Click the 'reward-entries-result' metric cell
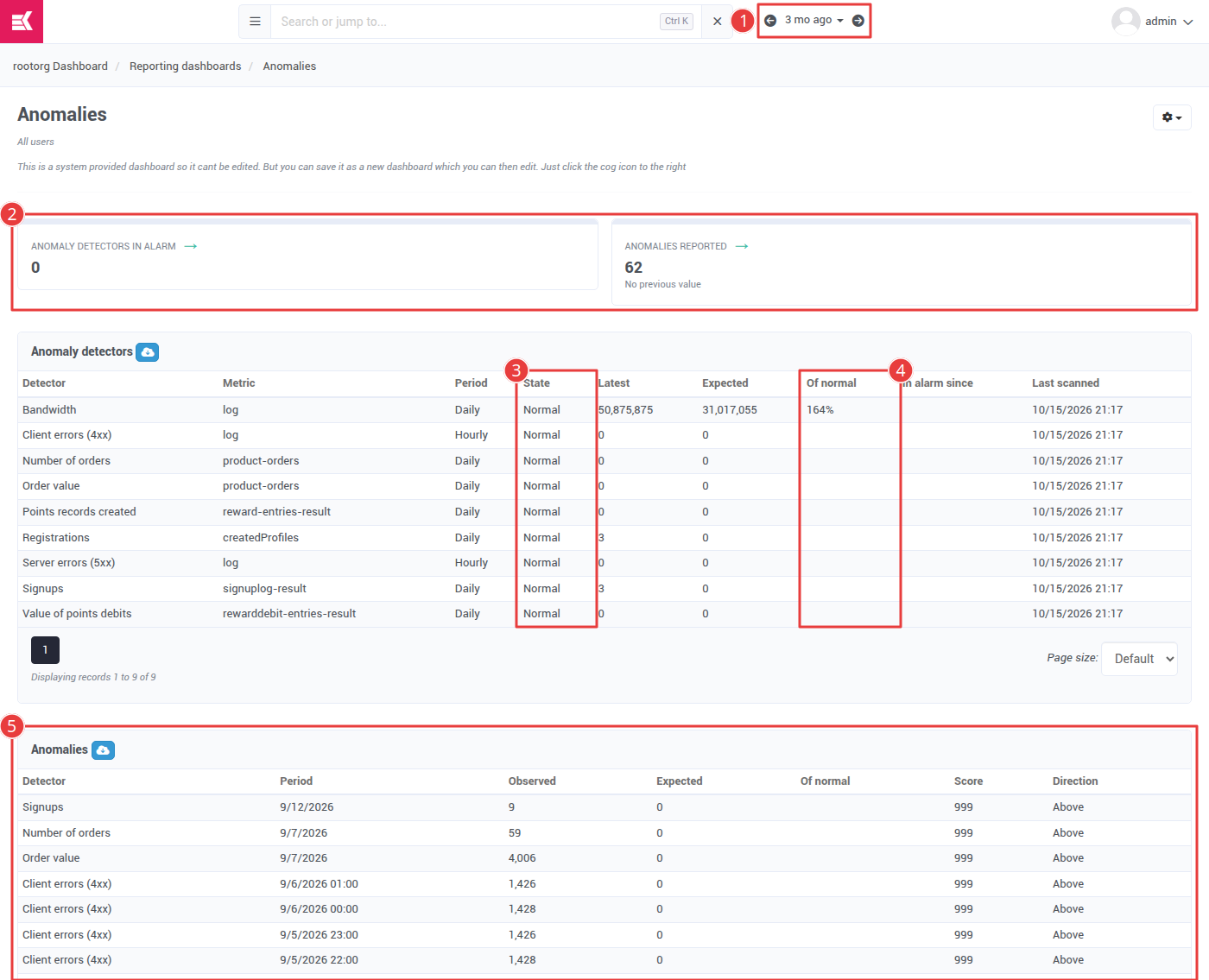1209x980 pixels. tap(276, 512)
